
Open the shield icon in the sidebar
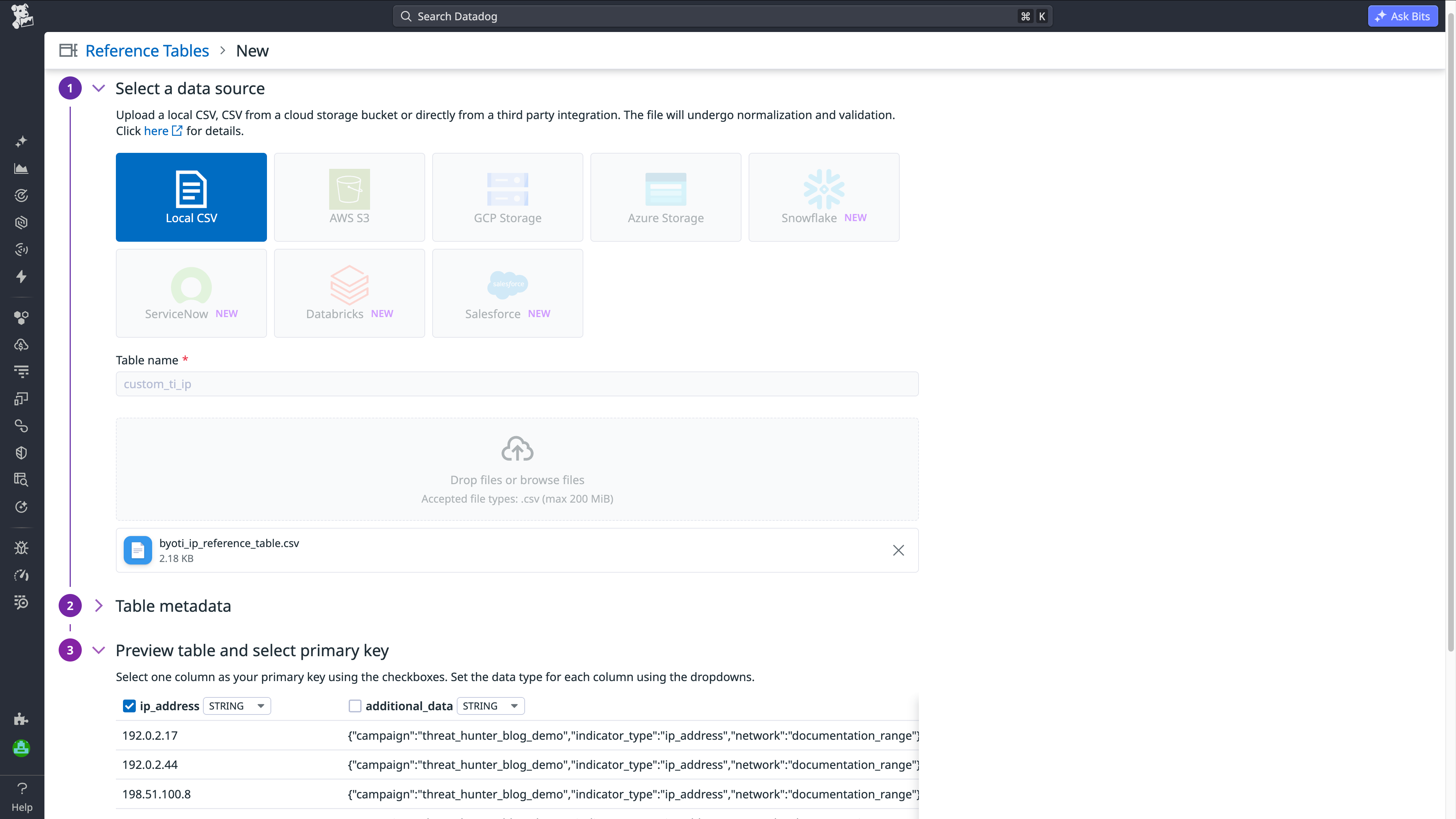[x=21, y=453]
